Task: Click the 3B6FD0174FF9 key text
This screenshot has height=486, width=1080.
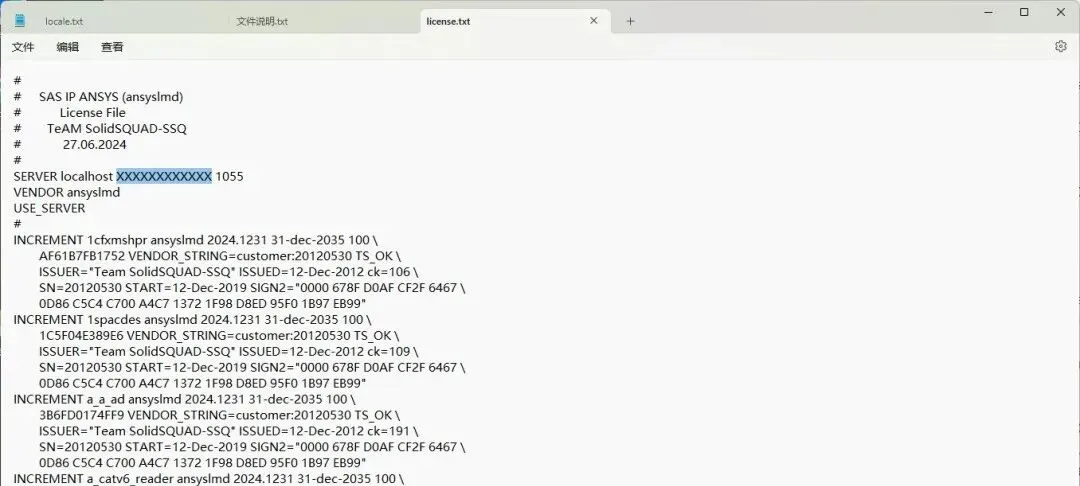Action: click(82, 415)
